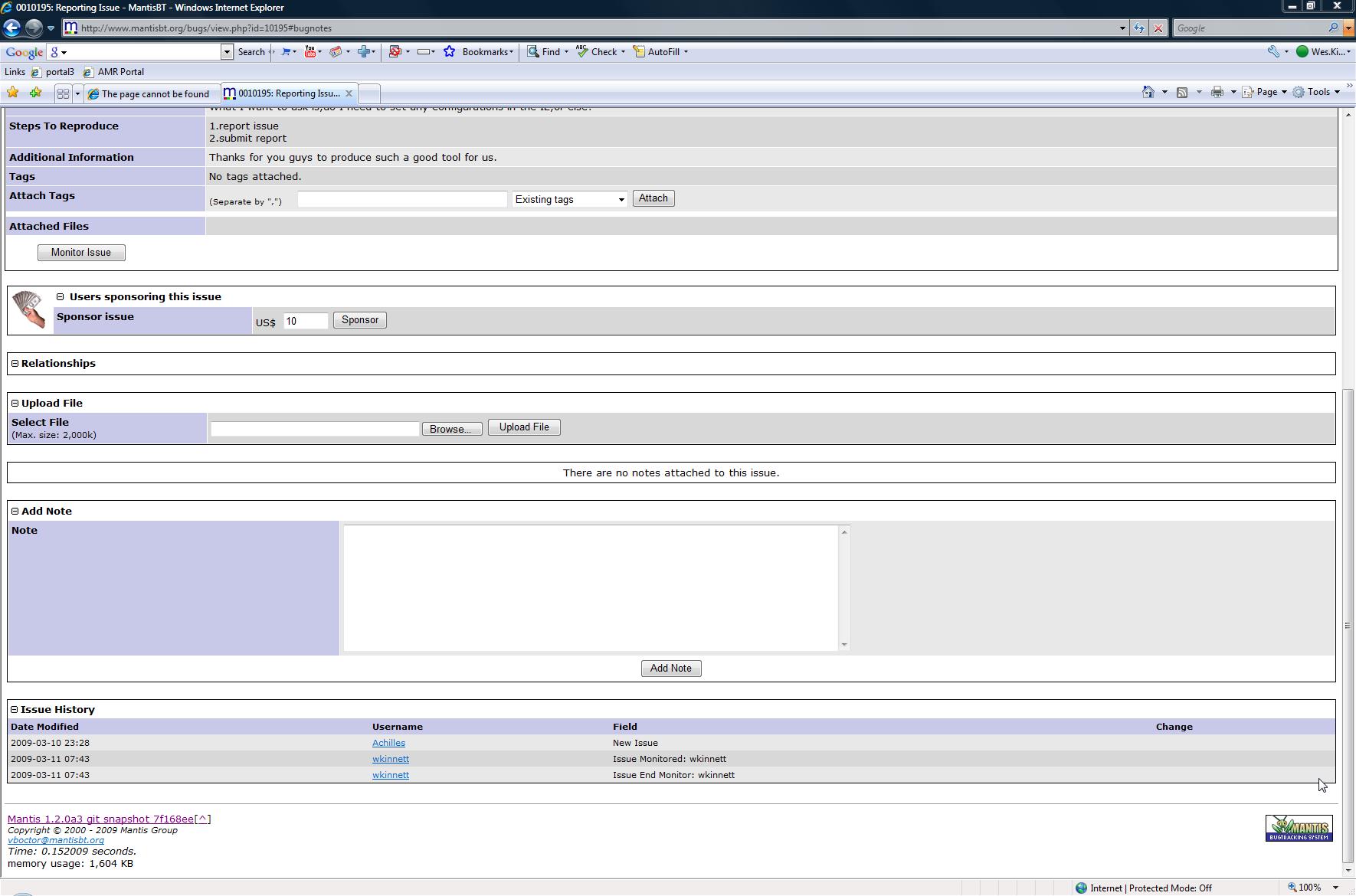Open the Quick Tabs grid icon

click(63, 93)
